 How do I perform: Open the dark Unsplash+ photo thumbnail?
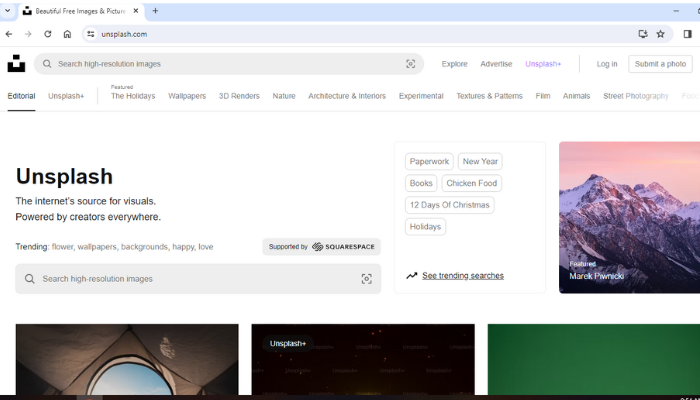(363, 359)
